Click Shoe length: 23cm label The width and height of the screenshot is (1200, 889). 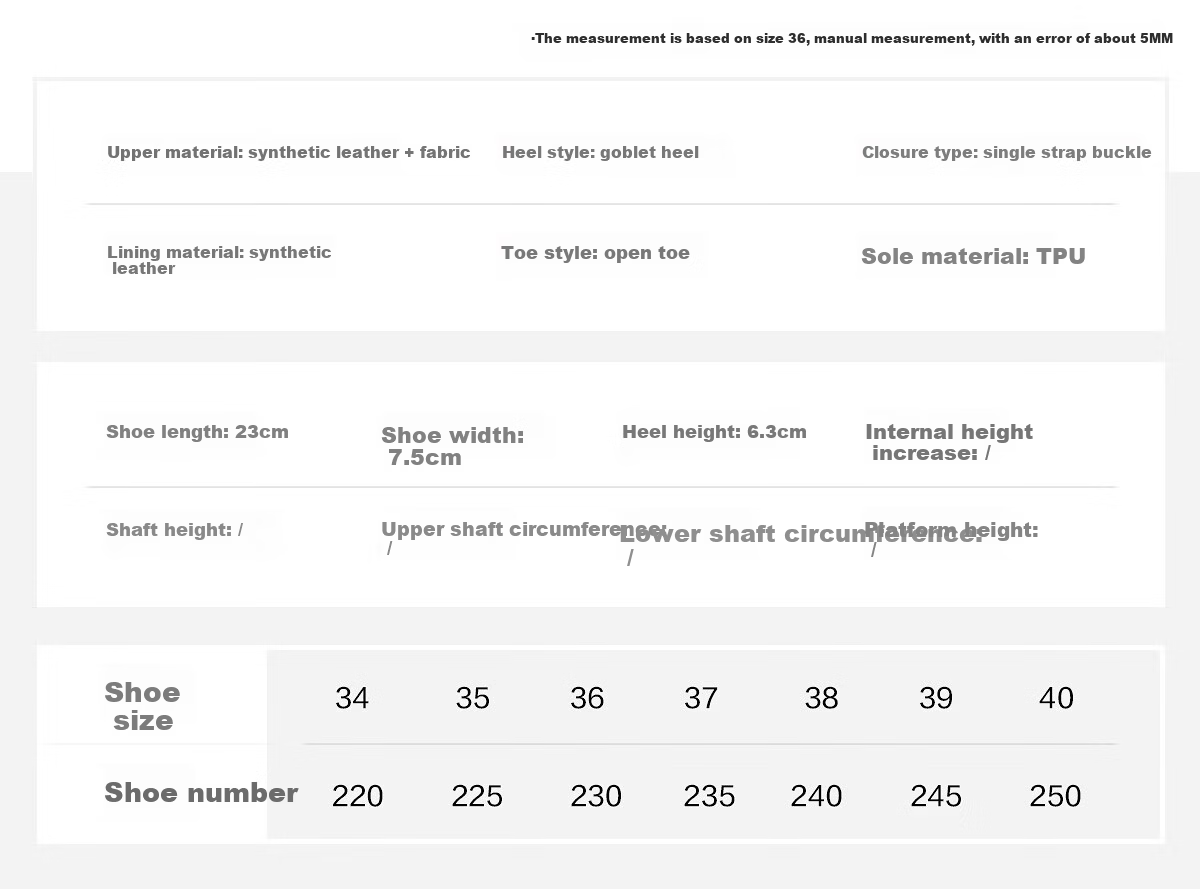coord(197,432)
